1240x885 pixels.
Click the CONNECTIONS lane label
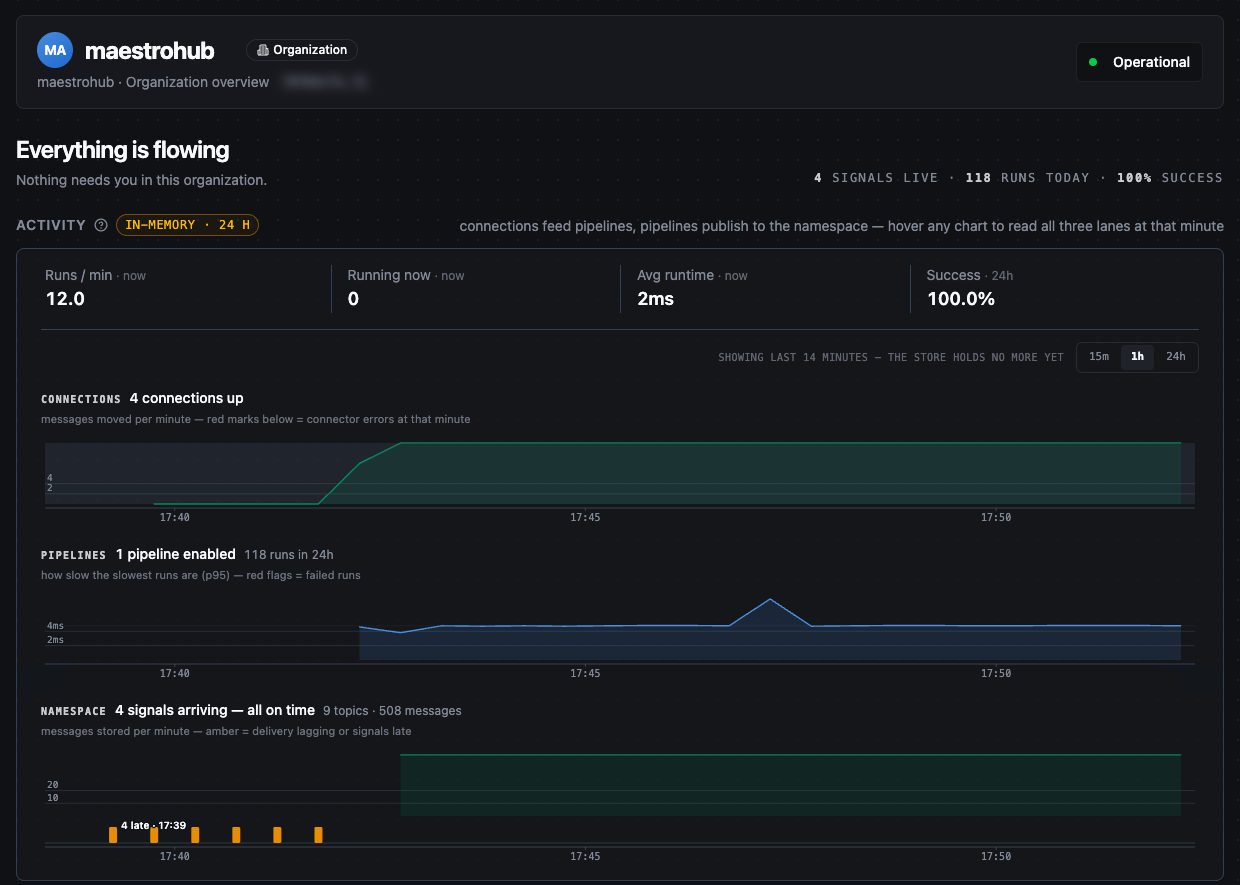81,399
